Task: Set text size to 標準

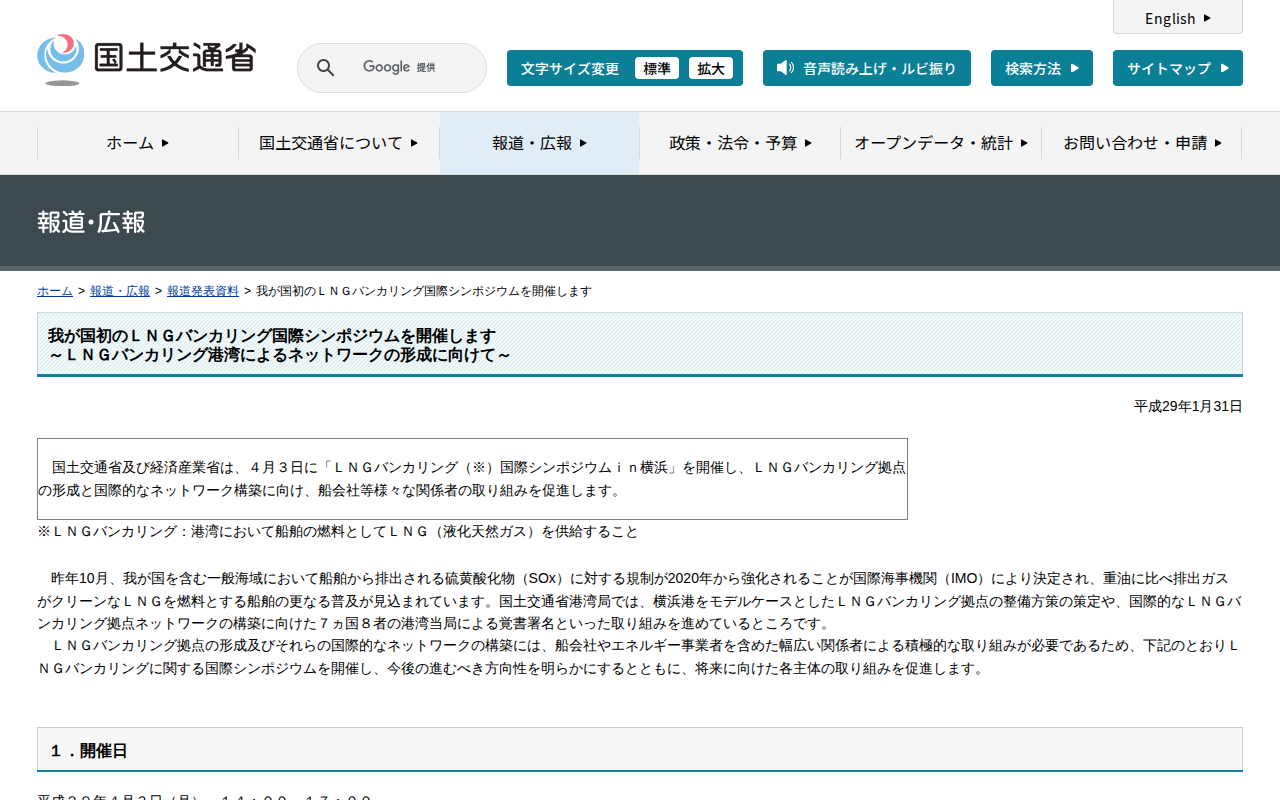Action: [x=656, y=68]
